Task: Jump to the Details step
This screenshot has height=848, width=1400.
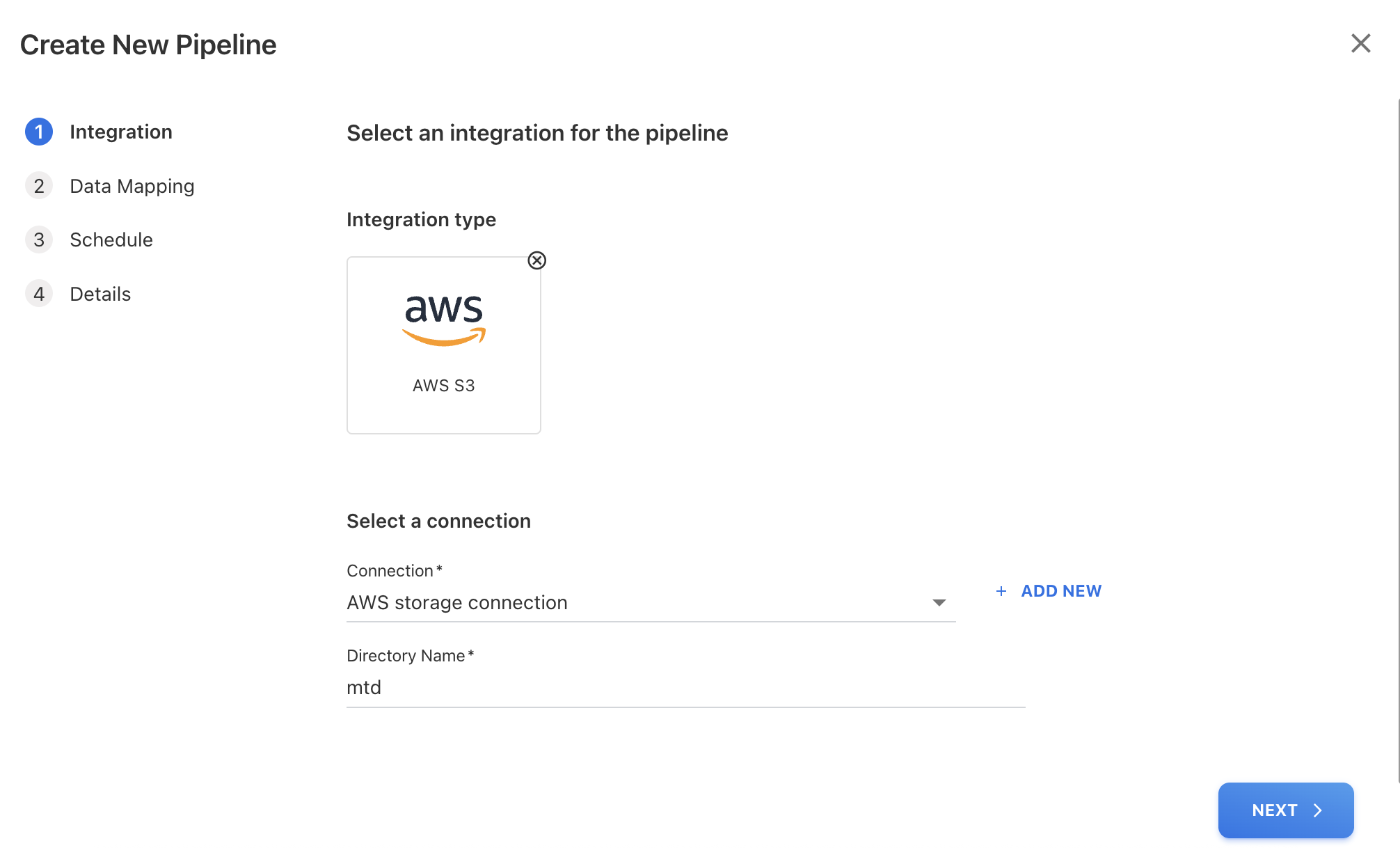Action: (x=100, y=294)
